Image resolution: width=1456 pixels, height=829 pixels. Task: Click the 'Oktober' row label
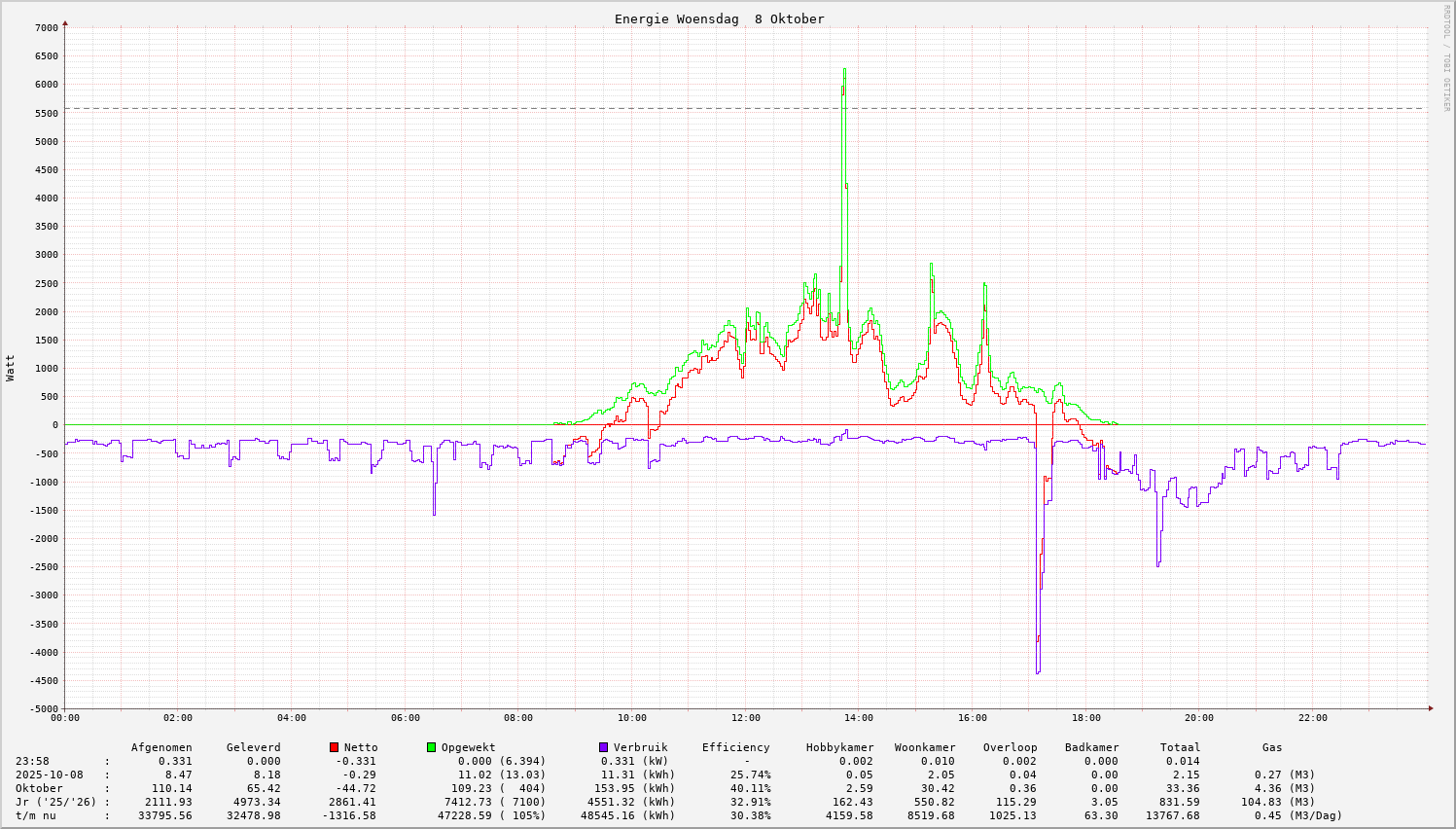pyautogui.click(x=39, y=789)
